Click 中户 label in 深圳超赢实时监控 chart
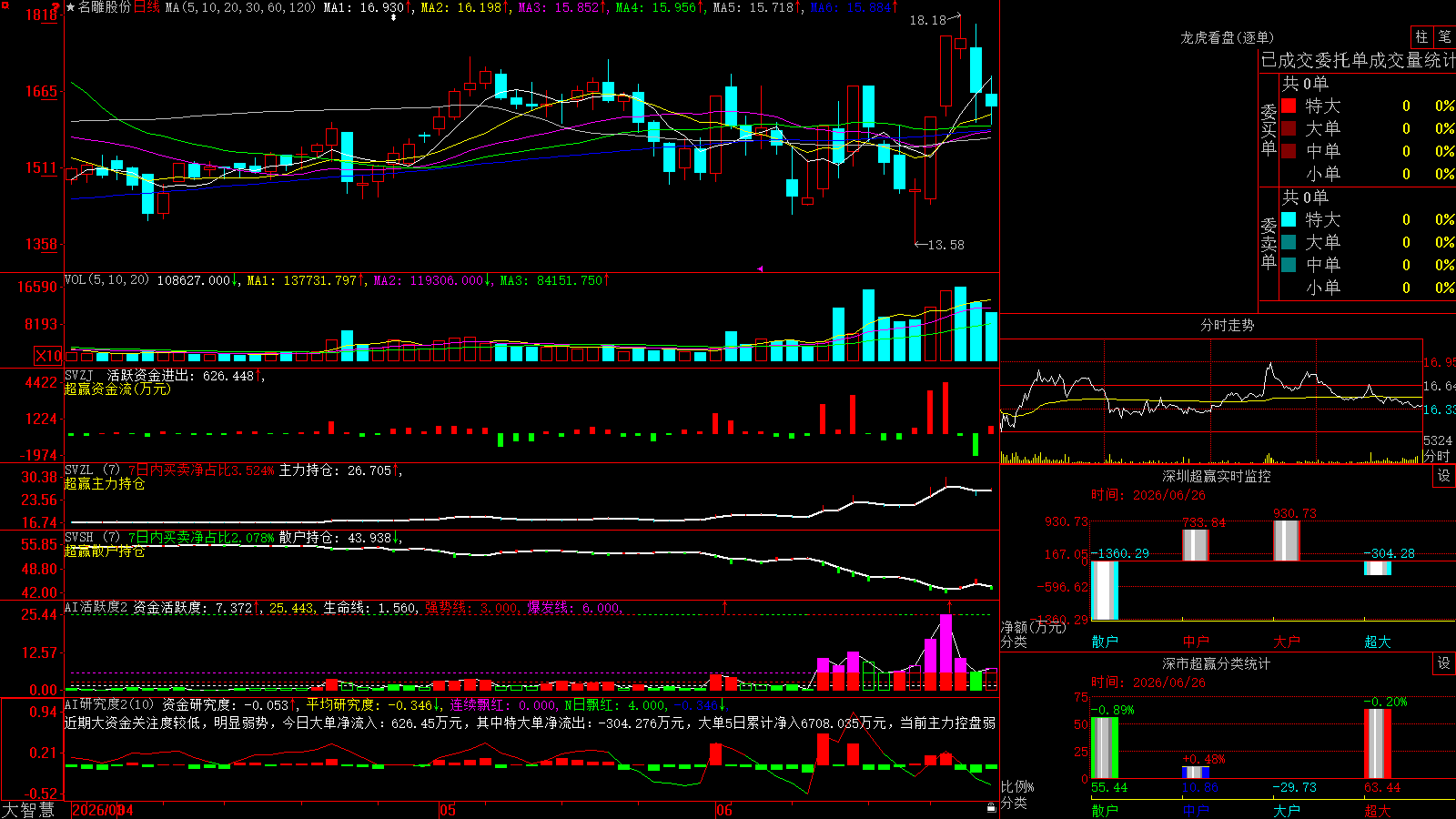This screenshot has width=1456, height=819. (x=1196, y=642)
